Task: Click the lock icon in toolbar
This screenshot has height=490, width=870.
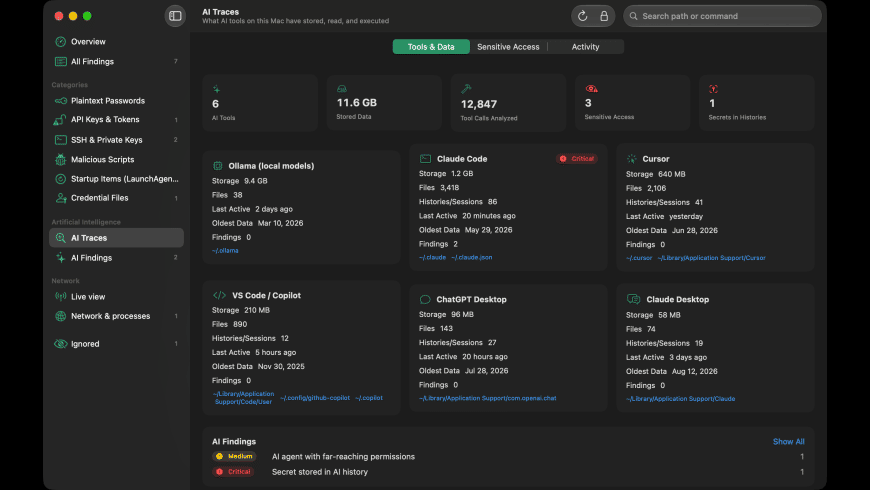Action: point(604,16)
